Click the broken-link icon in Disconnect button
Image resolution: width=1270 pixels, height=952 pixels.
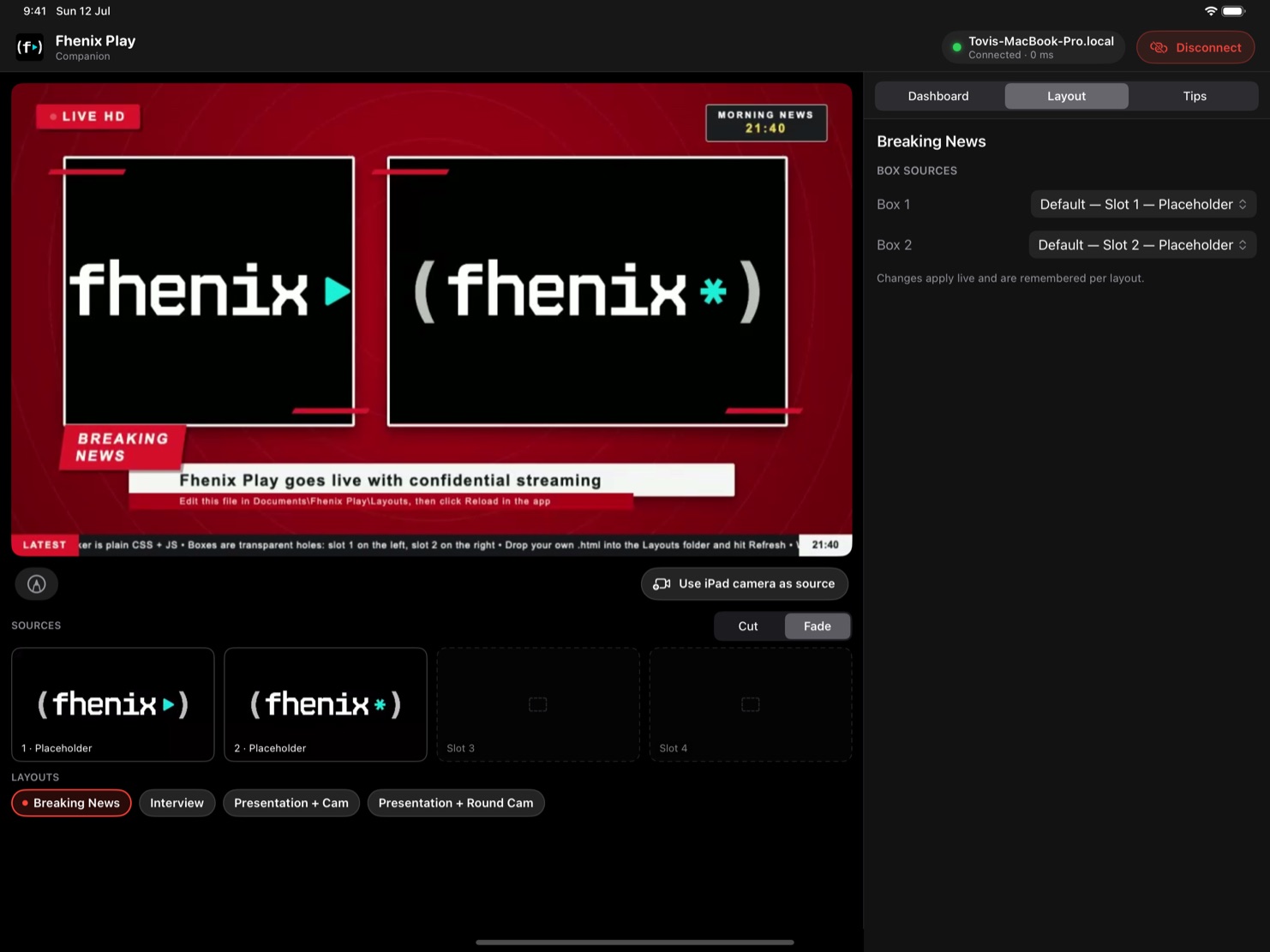tap(1159, 48)
